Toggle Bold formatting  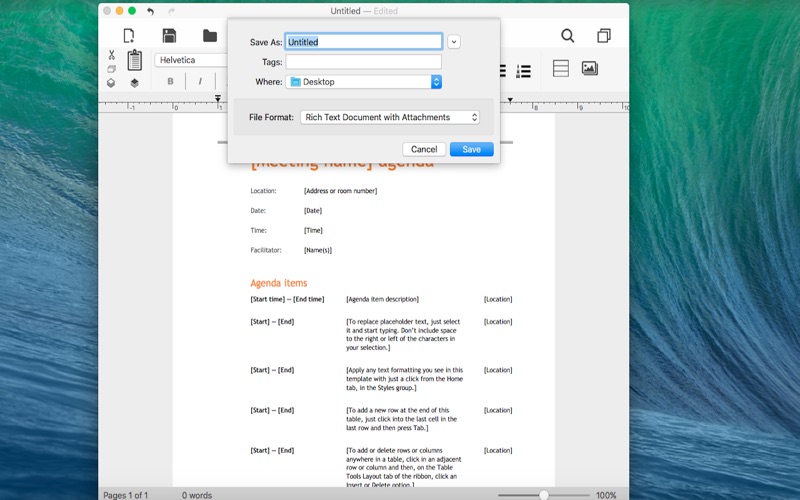click(170, 81)
